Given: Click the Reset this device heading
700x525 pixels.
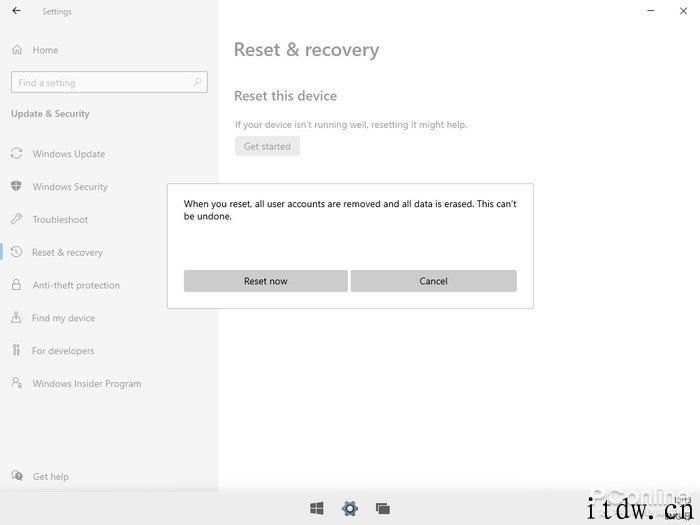Looking at the screenshot, I should point(286,96).
